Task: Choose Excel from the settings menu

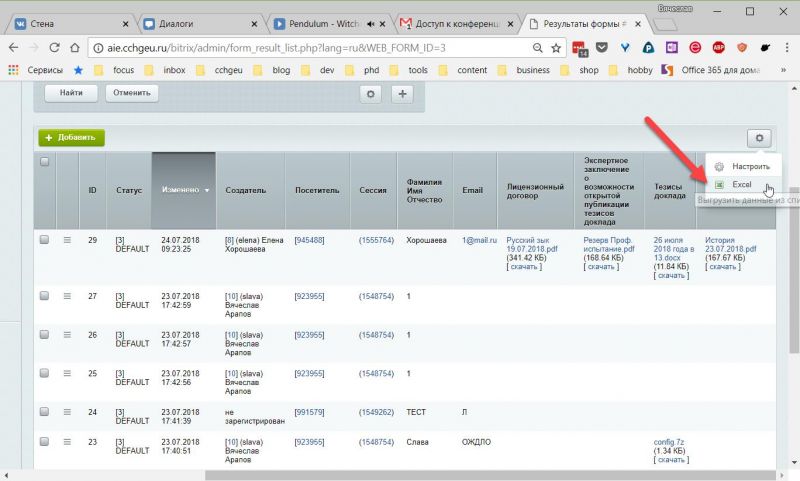Action: coord(741,185)
